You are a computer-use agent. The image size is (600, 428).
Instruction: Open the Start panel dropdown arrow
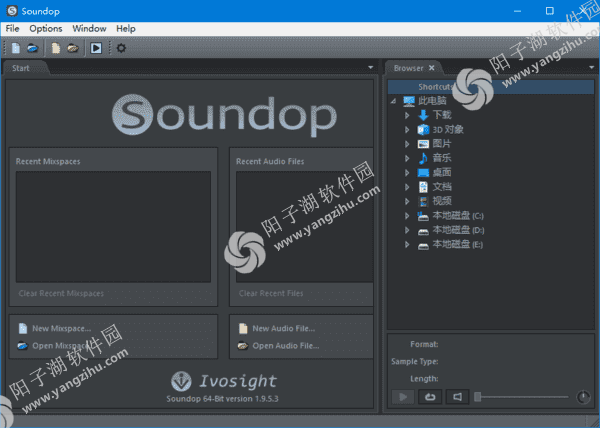(x=370, y=67)
